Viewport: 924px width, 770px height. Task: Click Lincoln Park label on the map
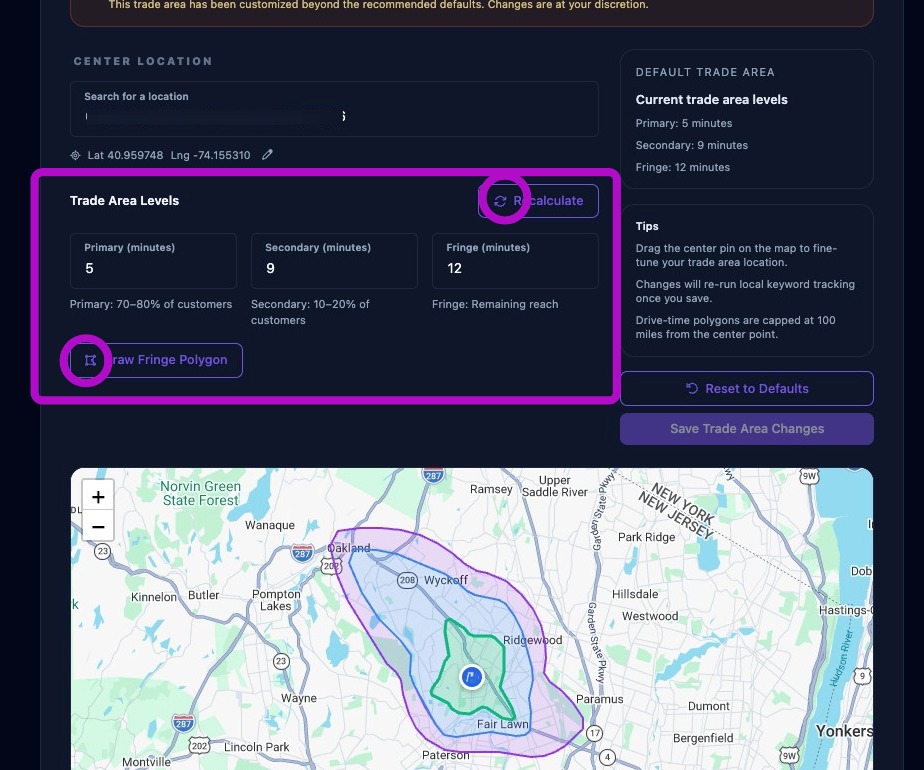(x=256, y=747)
